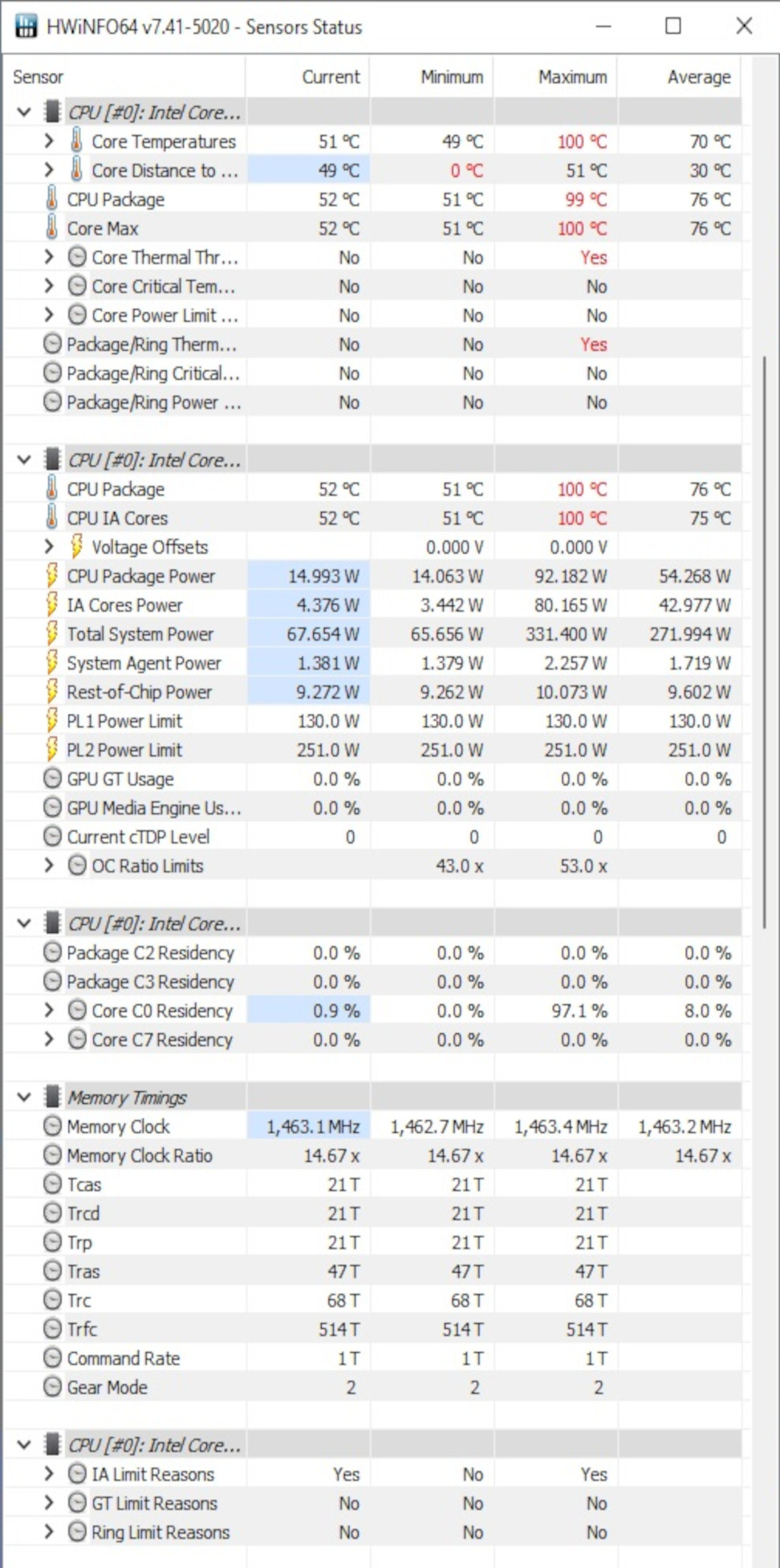780x1568 pixels.
Task: Expand Core C0 Residency details
Action: (x=49, y=1011)
